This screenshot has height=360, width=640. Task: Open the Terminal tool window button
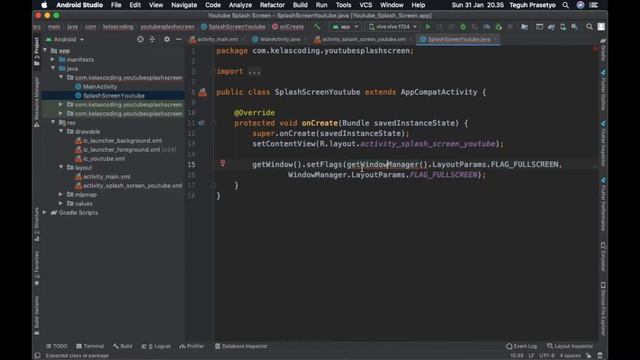click(90, 346)
